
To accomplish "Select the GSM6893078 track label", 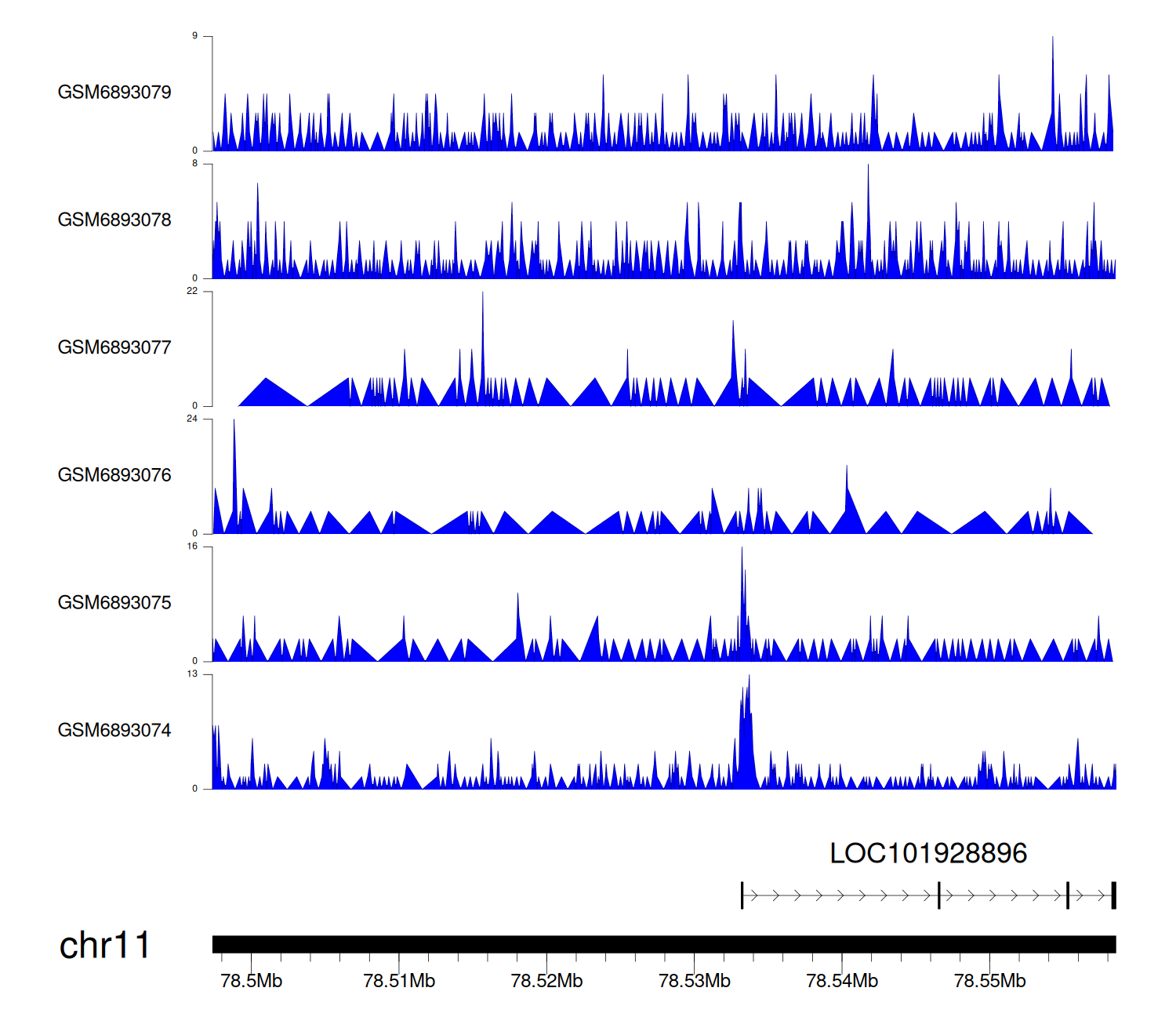I will click(x=114, y=220).
